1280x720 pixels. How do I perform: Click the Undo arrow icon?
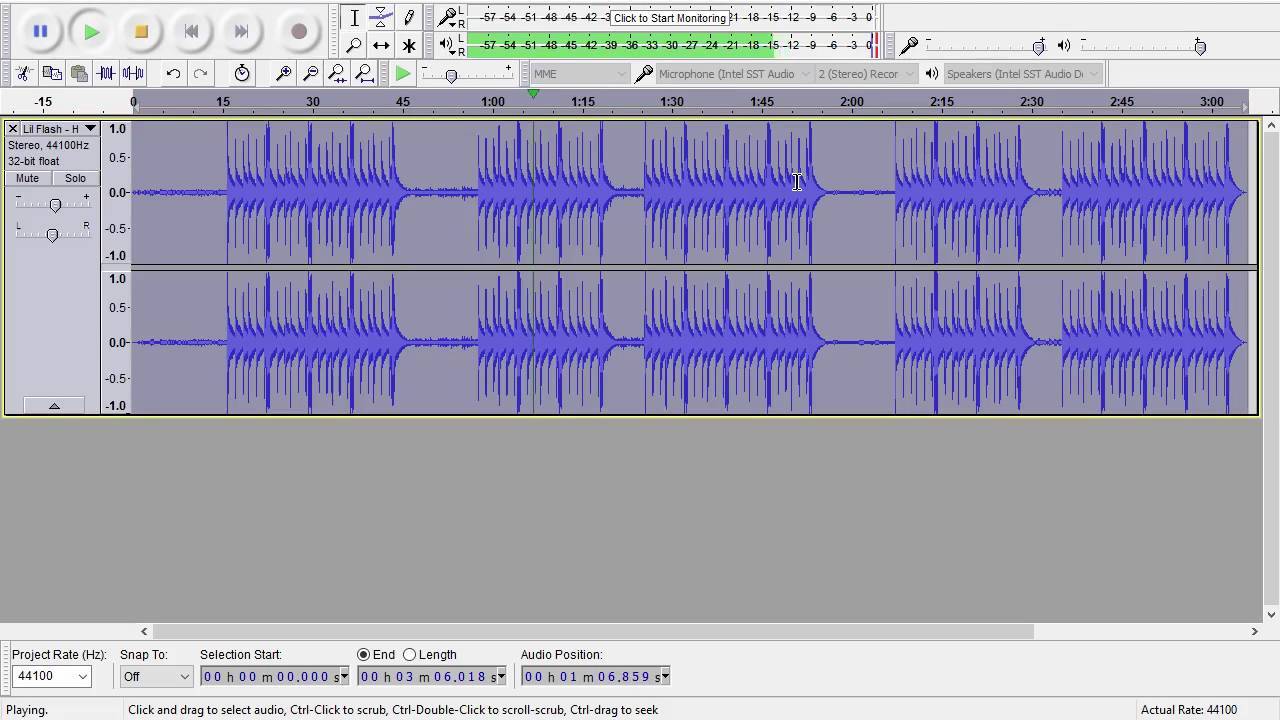tap(173, 73)
